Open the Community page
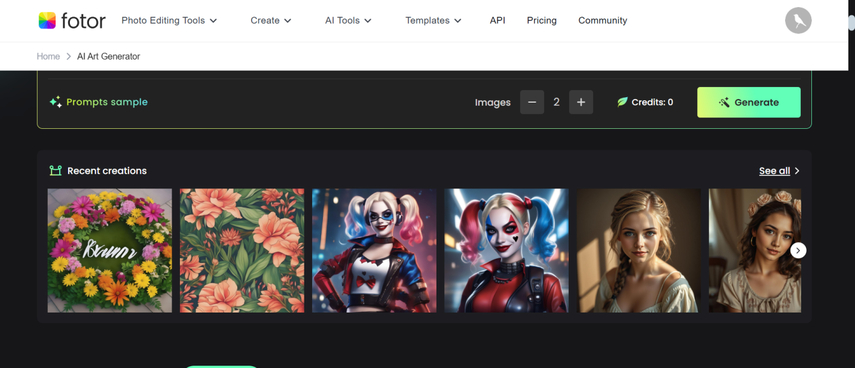The image size is (855, 368). click(x=603, y=21)
